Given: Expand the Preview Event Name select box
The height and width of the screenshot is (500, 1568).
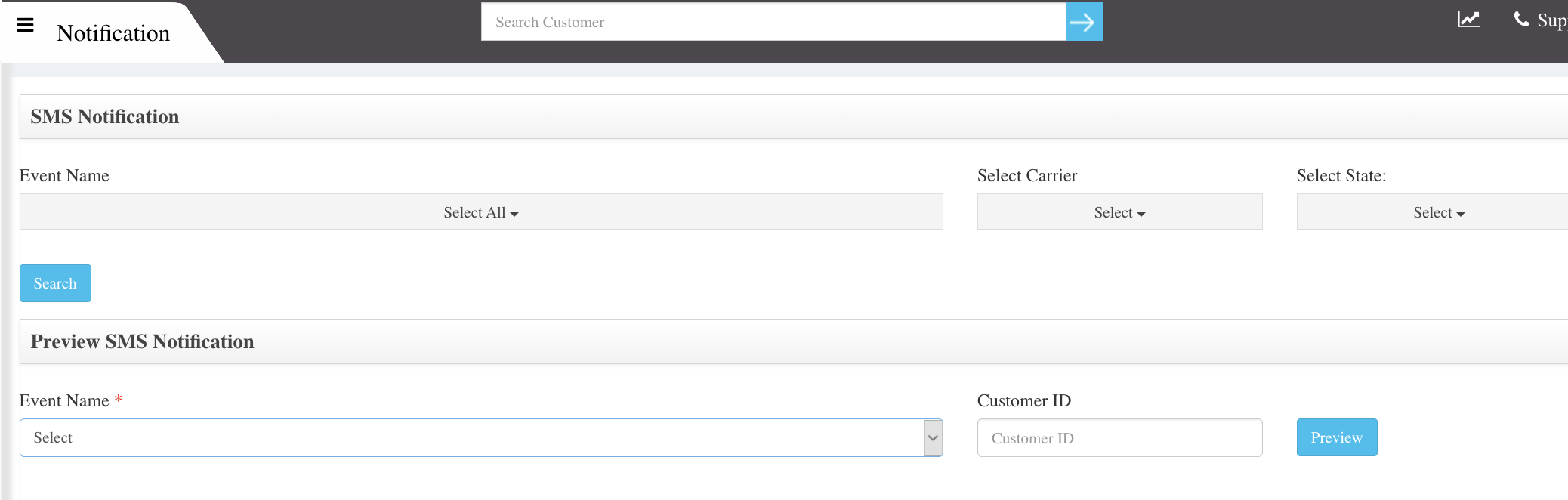Looking at the screenshot, I should [481, 438].
